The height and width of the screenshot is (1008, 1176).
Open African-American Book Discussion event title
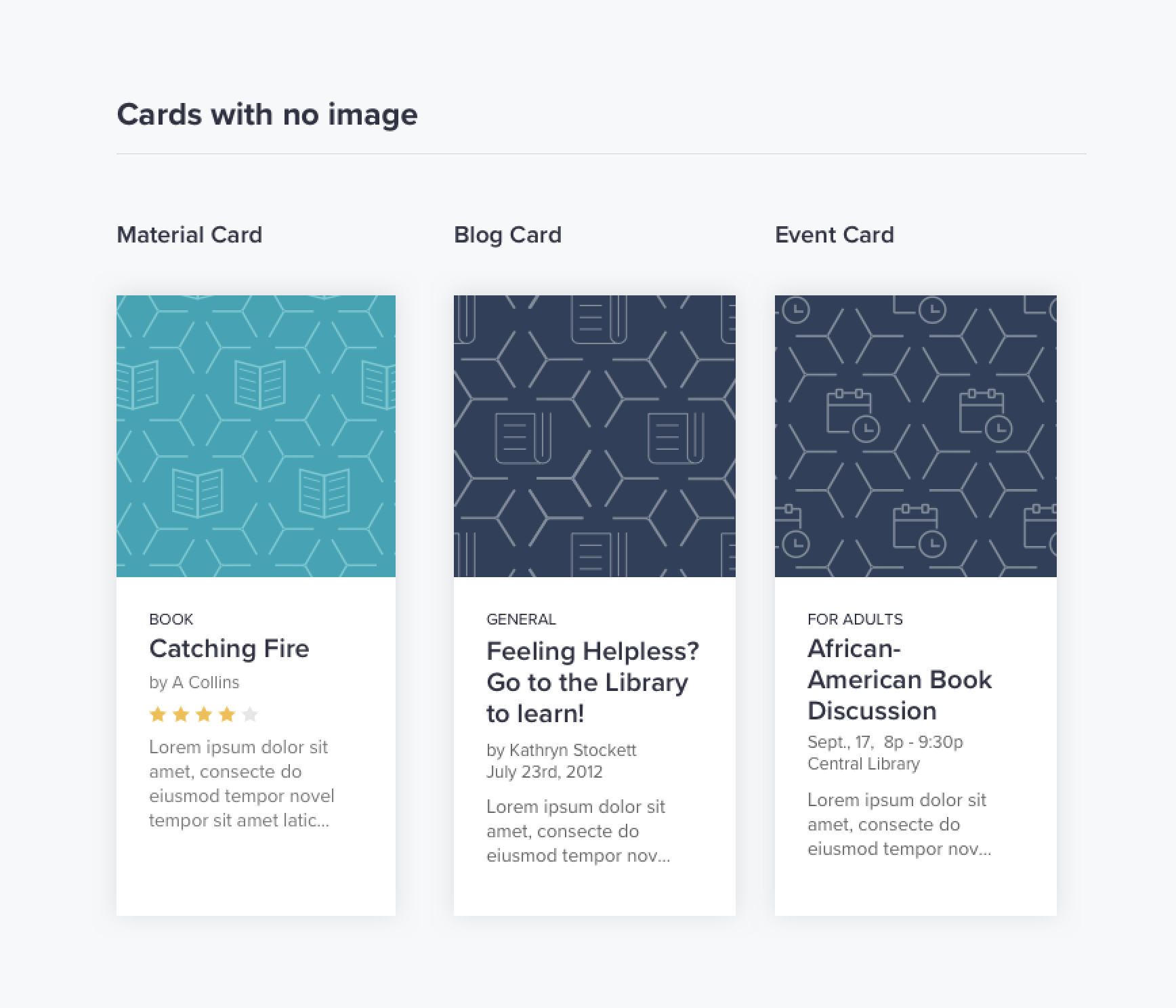pos(900,679)
